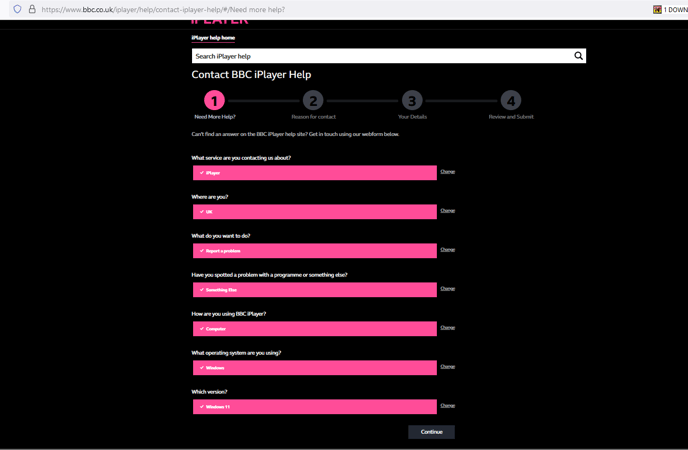
Task: Click the downloads extension icon in toolbar
Action: pyautogui.click(x=657, y=9)
